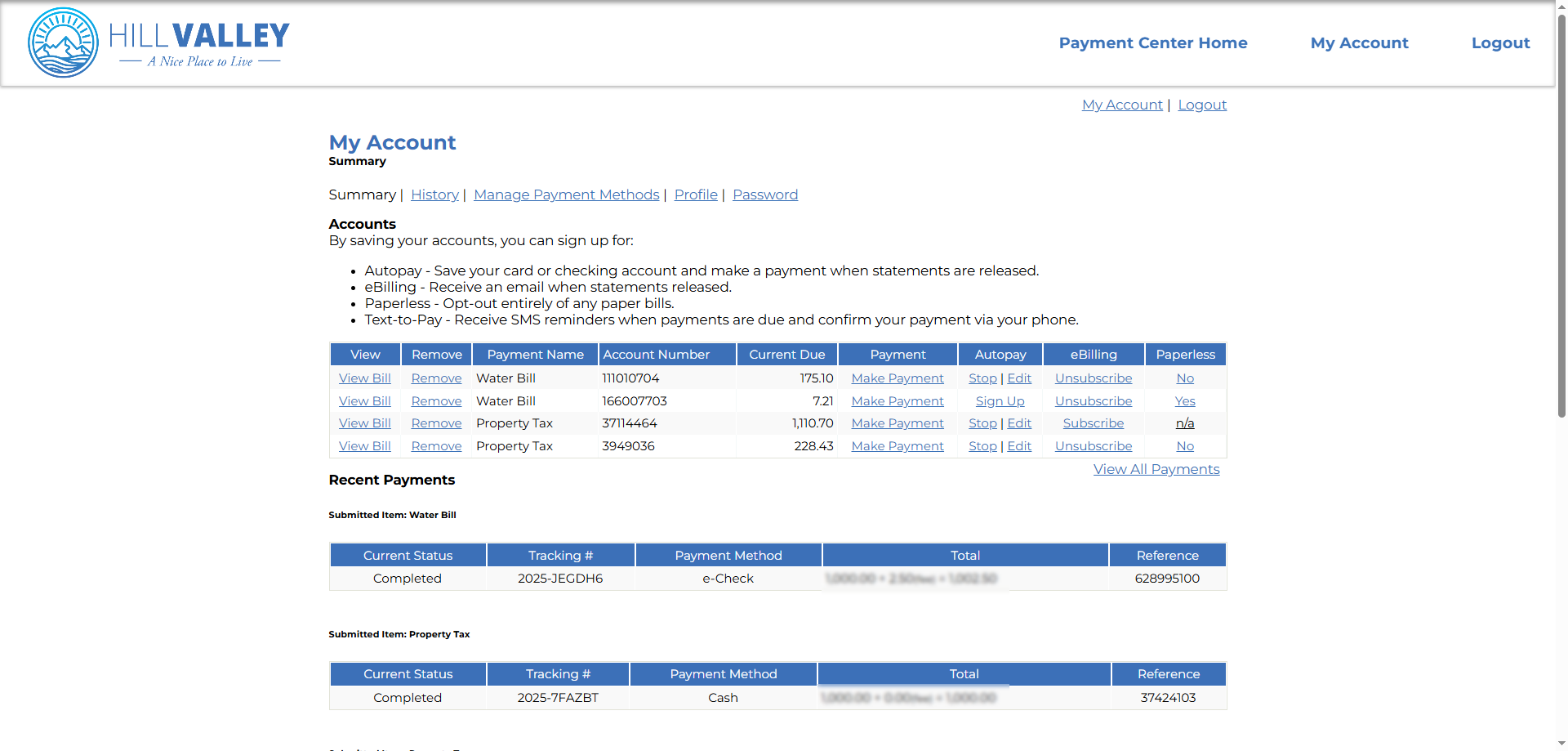Viewport: 1568px width, 751px height.
Task: Click the Cash payment method cell
Action: [x=723, y=698]
